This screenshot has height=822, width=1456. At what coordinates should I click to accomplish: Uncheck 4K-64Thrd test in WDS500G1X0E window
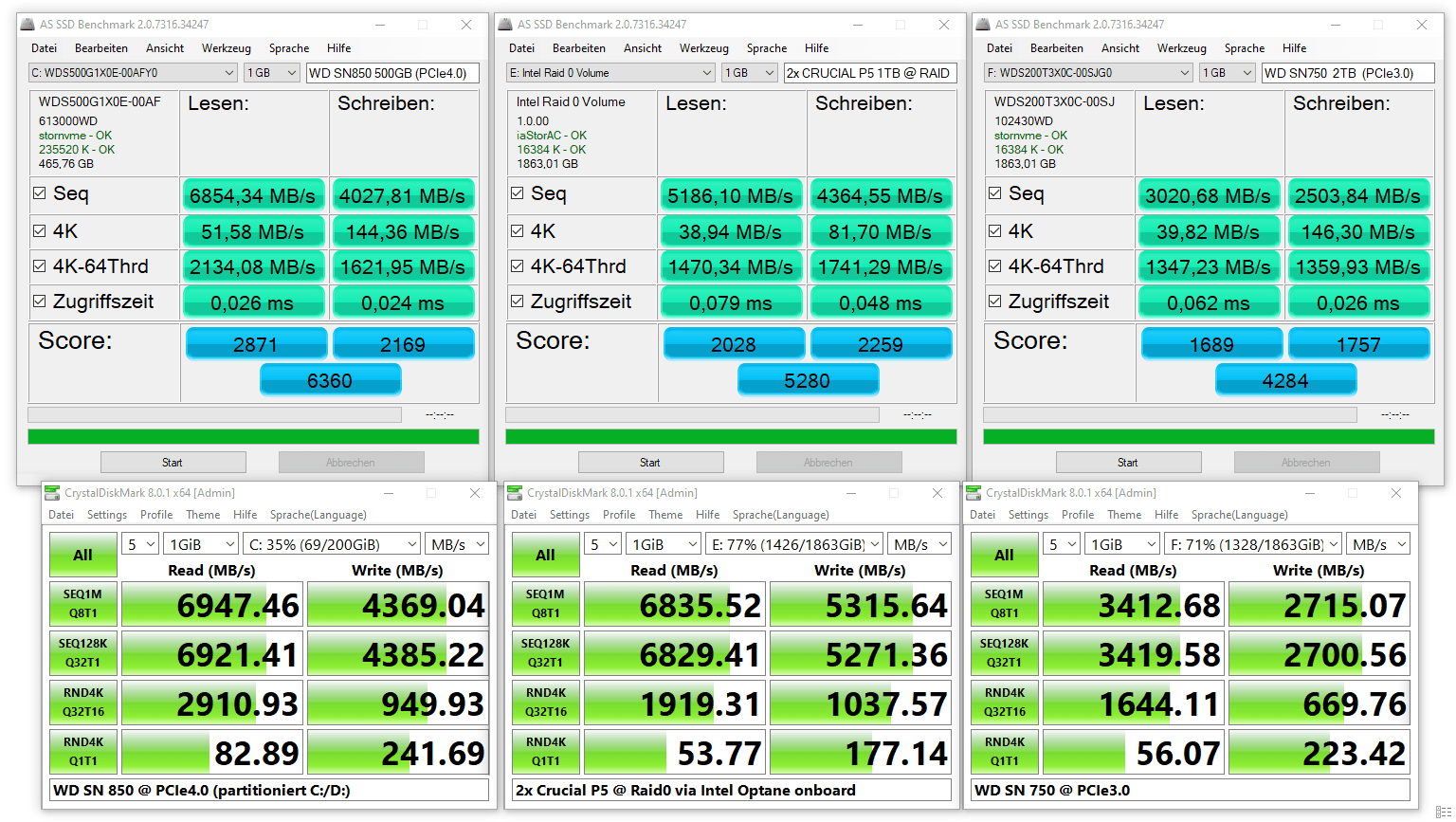39,265
